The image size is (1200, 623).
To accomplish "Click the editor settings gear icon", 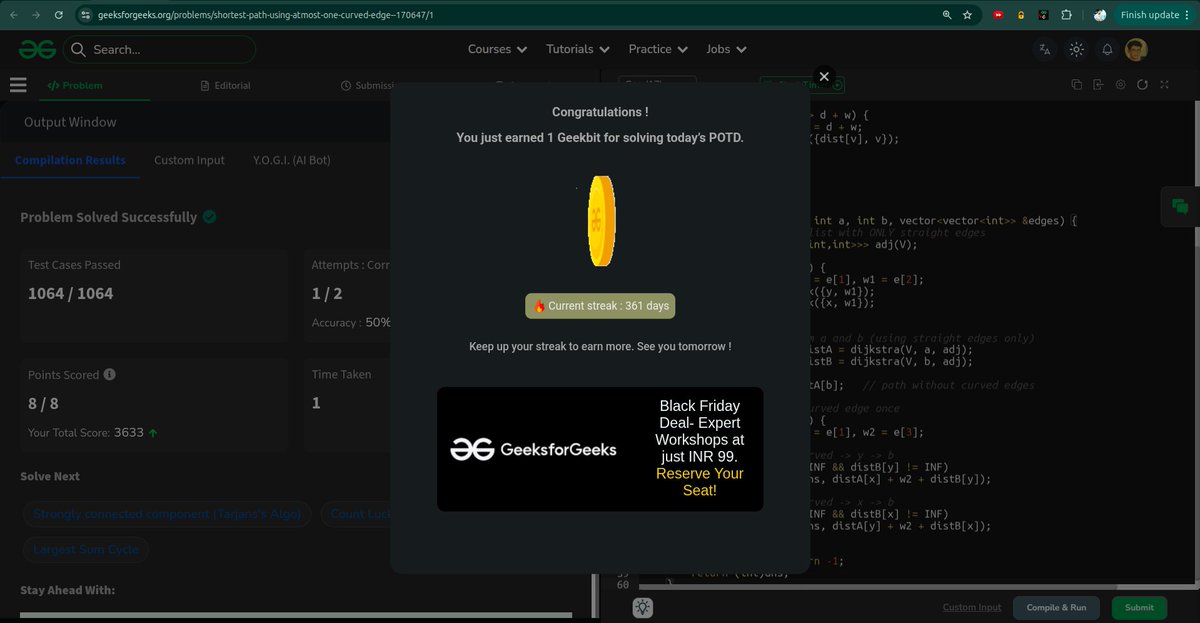I will click(1120, 85).
